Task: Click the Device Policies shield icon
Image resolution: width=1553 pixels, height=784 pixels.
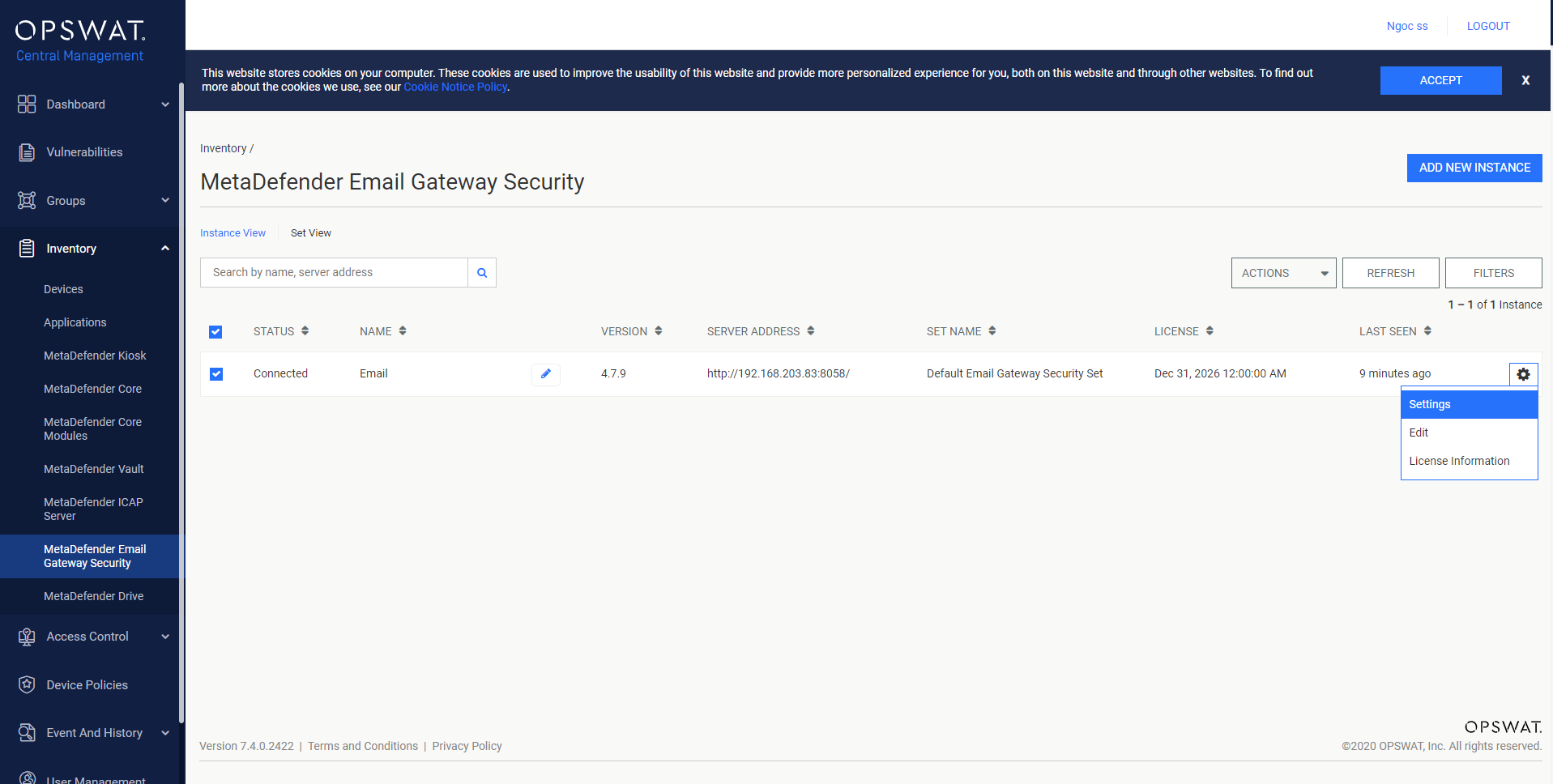Action: (27, 684)
